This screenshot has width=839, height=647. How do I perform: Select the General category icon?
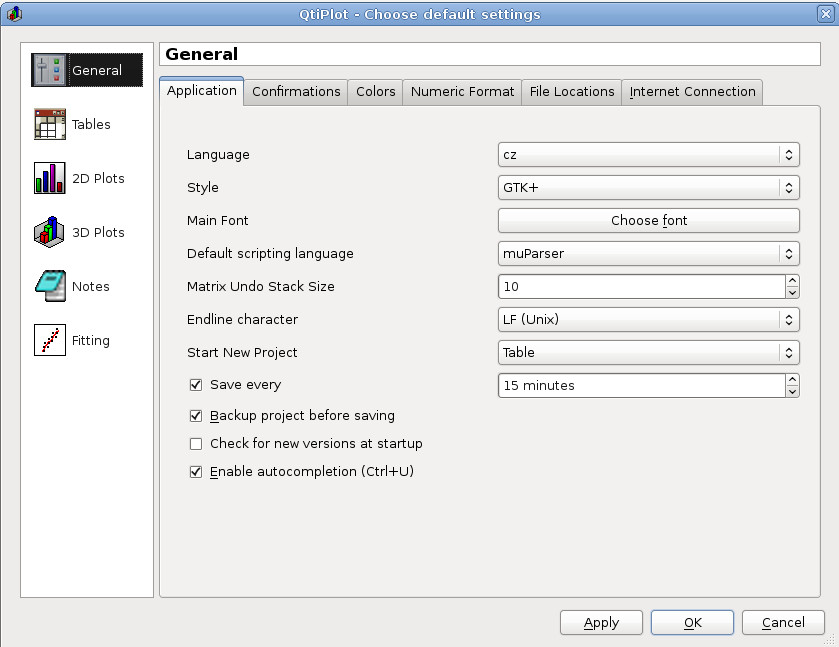point(49,70)
